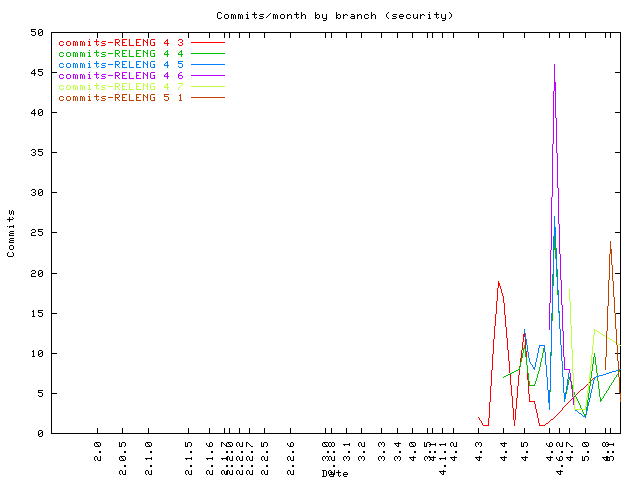The width and height of the screenshot is (640, 480).
Task: Select the commits-RELENG 4 3 legend label
Action: (x=121, y=43)
